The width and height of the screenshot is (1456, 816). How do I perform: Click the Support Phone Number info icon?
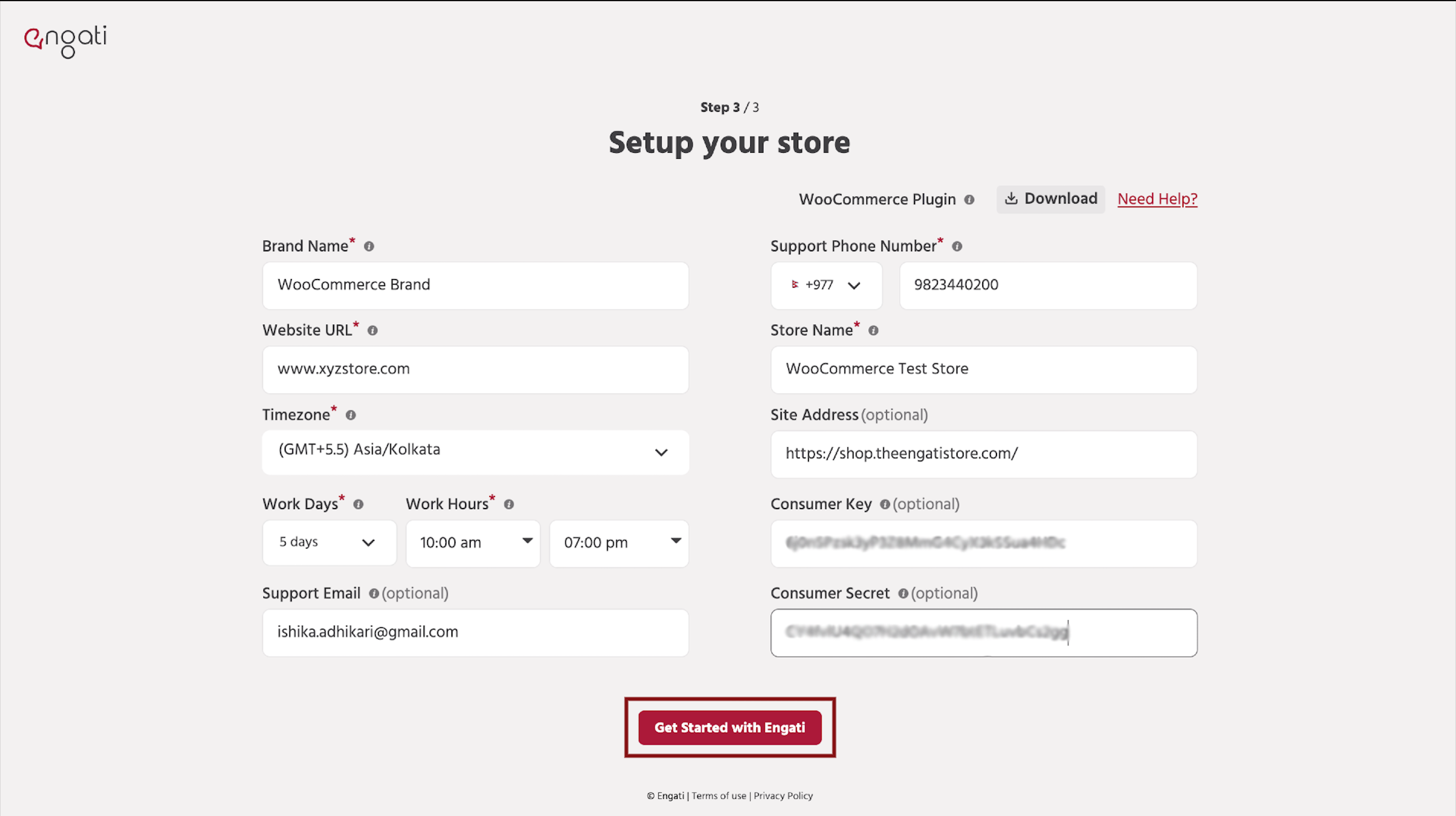(957, 246)
